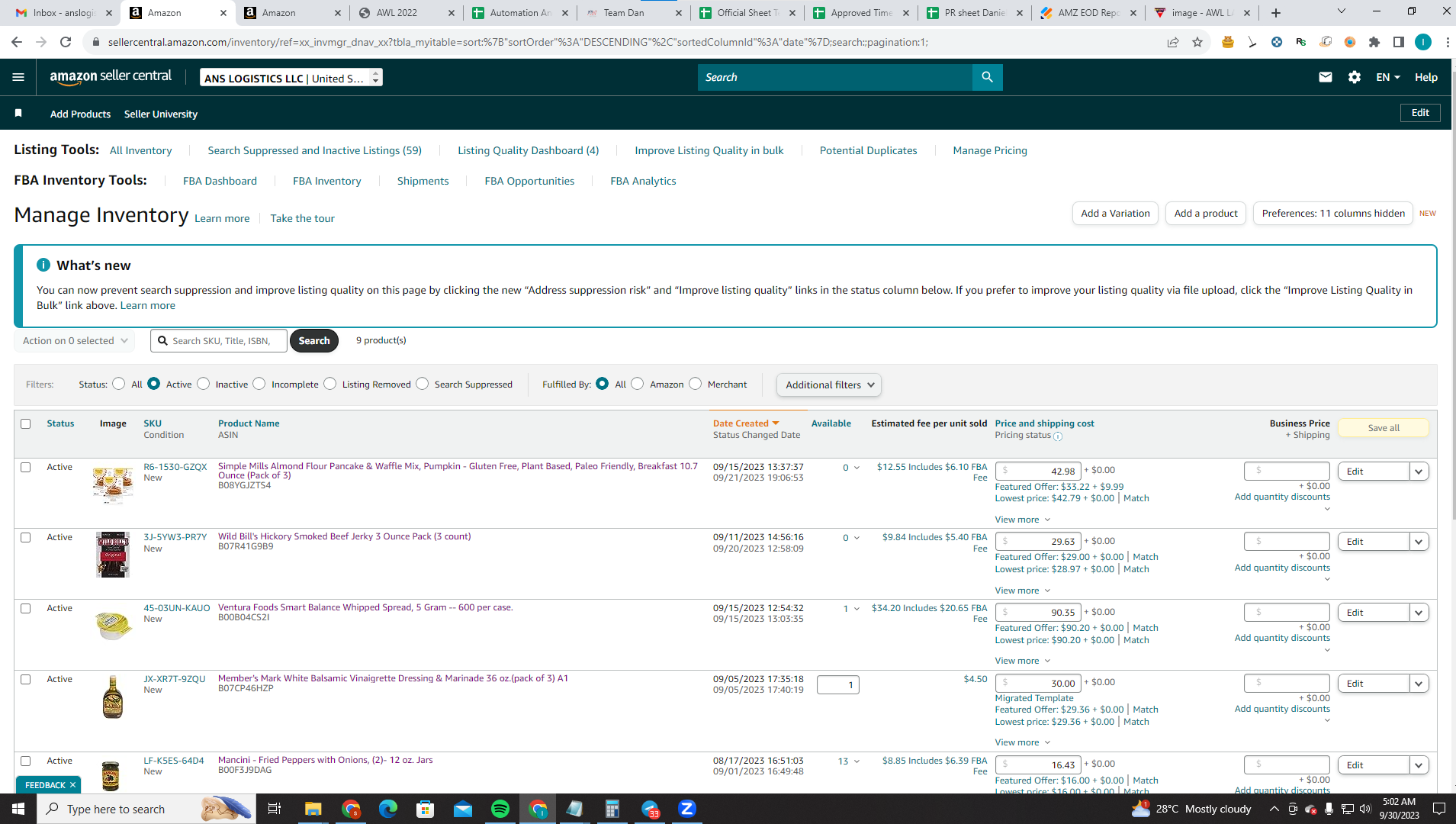This screenshot has height=824, width=1456.
Task: Select Fulfilled By Amazon radio
Action: [x=638, y=384]
